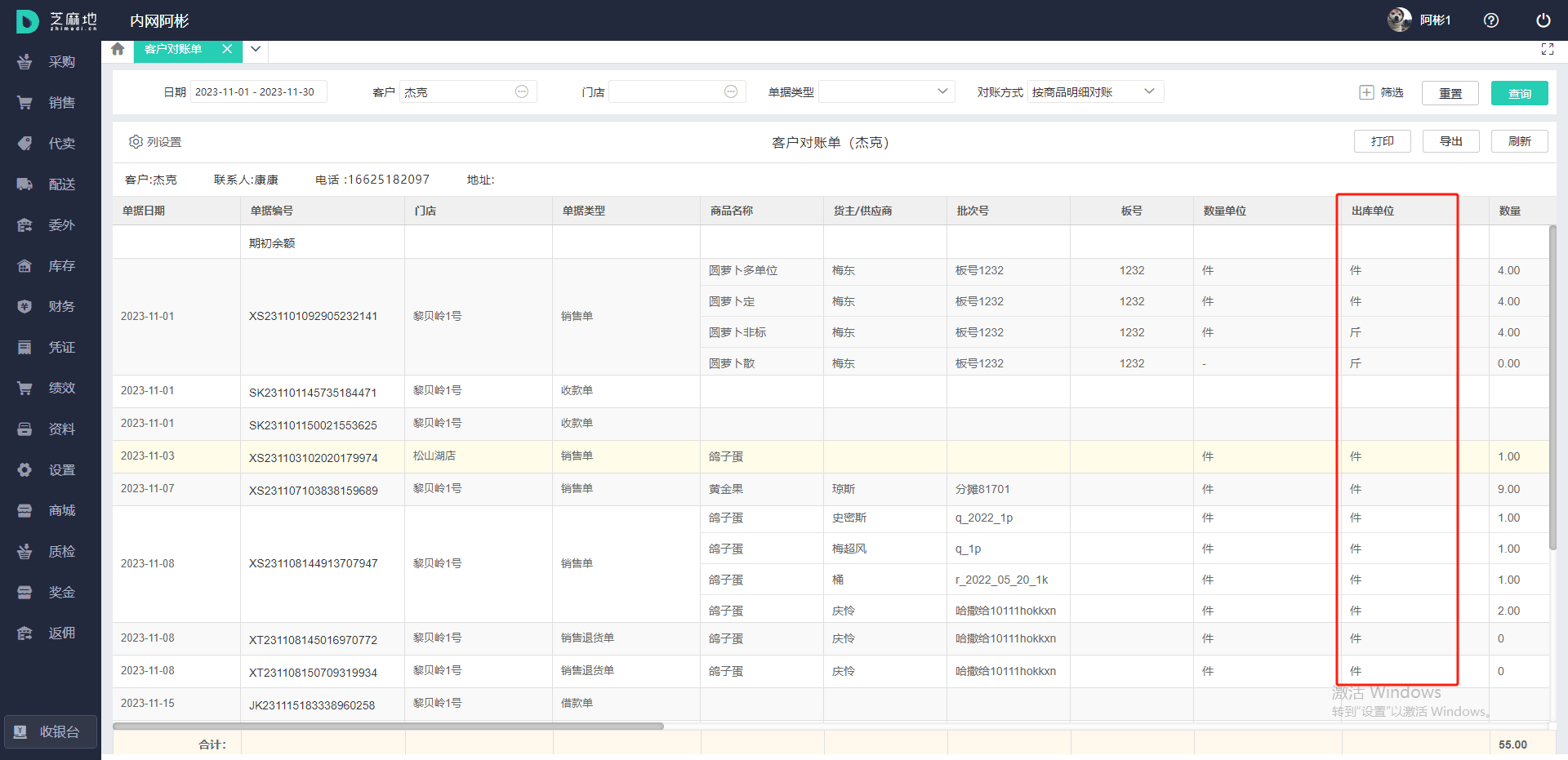1568x760 pixels.
Task: Click the 查询 search button
Action: 1520,93
